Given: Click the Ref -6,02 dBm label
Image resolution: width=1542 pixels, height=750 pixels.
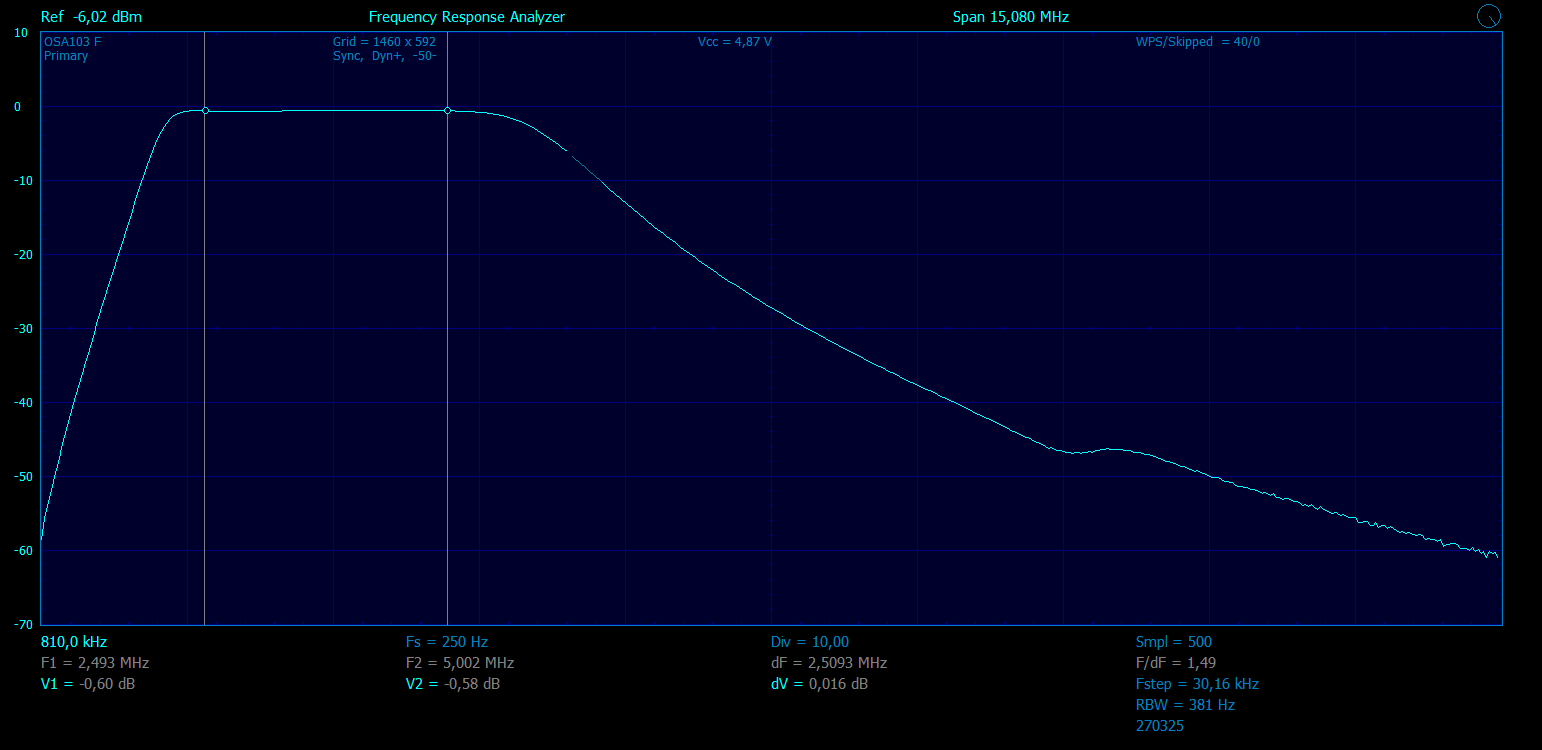Looking at the screenshot, I should 91,17.
